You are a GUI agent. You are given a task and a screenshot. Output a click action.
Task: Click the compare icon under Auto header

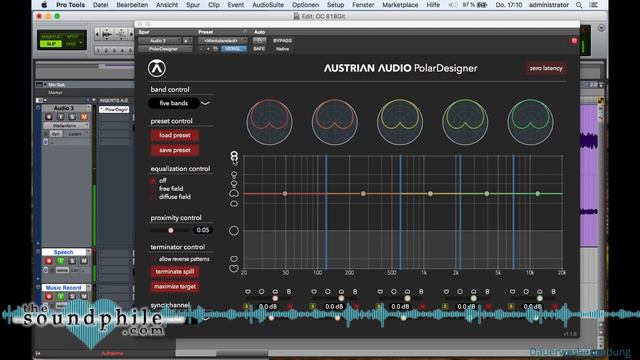coord(259,40)
